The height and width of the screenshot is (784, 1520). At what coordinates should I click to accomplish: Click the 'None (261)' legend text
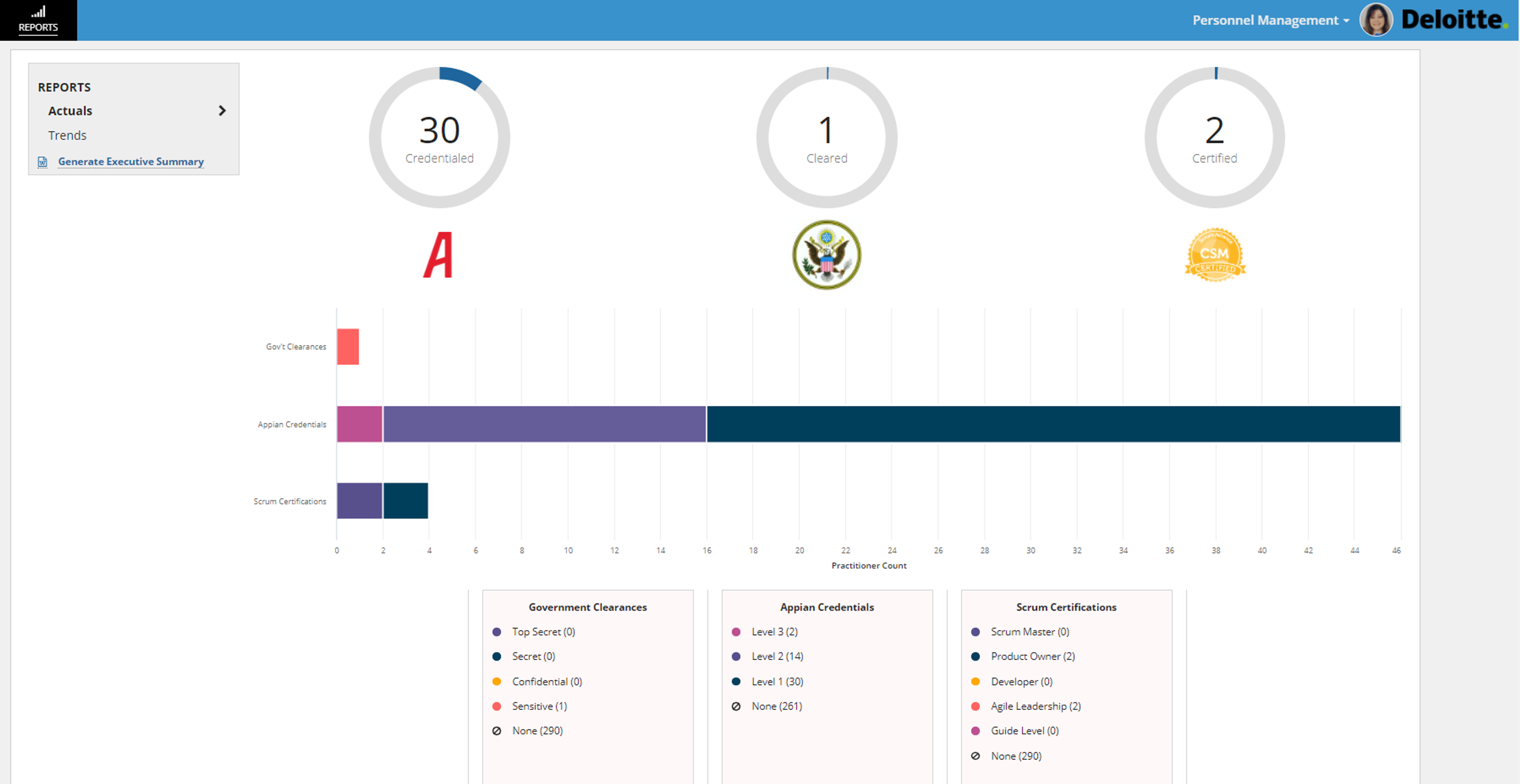pyautogui.click(x=777, y=706)
